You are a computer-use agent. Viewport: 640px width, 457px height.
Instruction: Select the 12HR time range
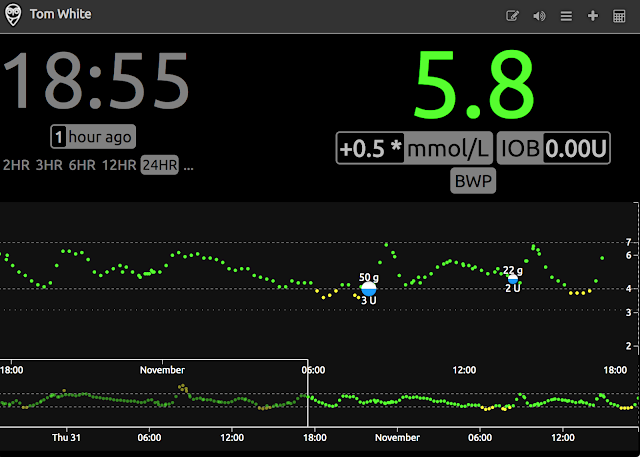[x=119, y=165]
